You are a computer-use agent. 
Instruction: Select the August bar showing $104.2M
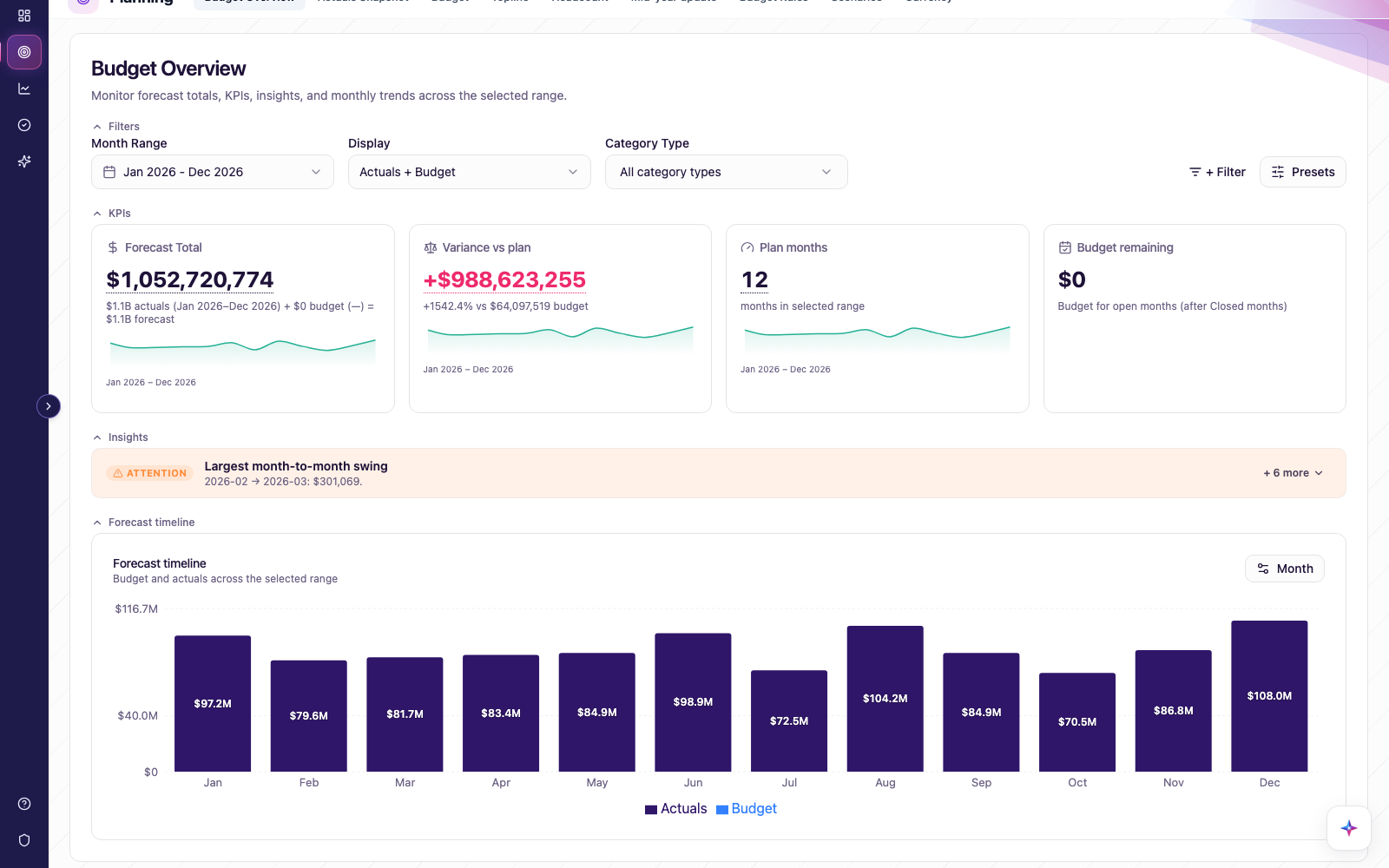tap(885, 699)
